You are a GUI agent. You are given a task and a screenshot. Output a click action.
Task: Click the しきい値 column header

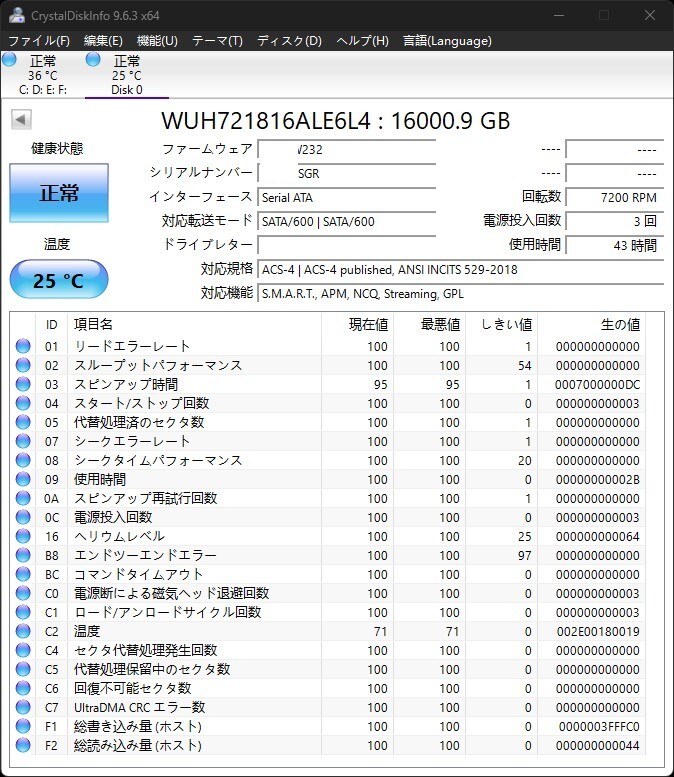pyautogui.click(x=502, y=325)
